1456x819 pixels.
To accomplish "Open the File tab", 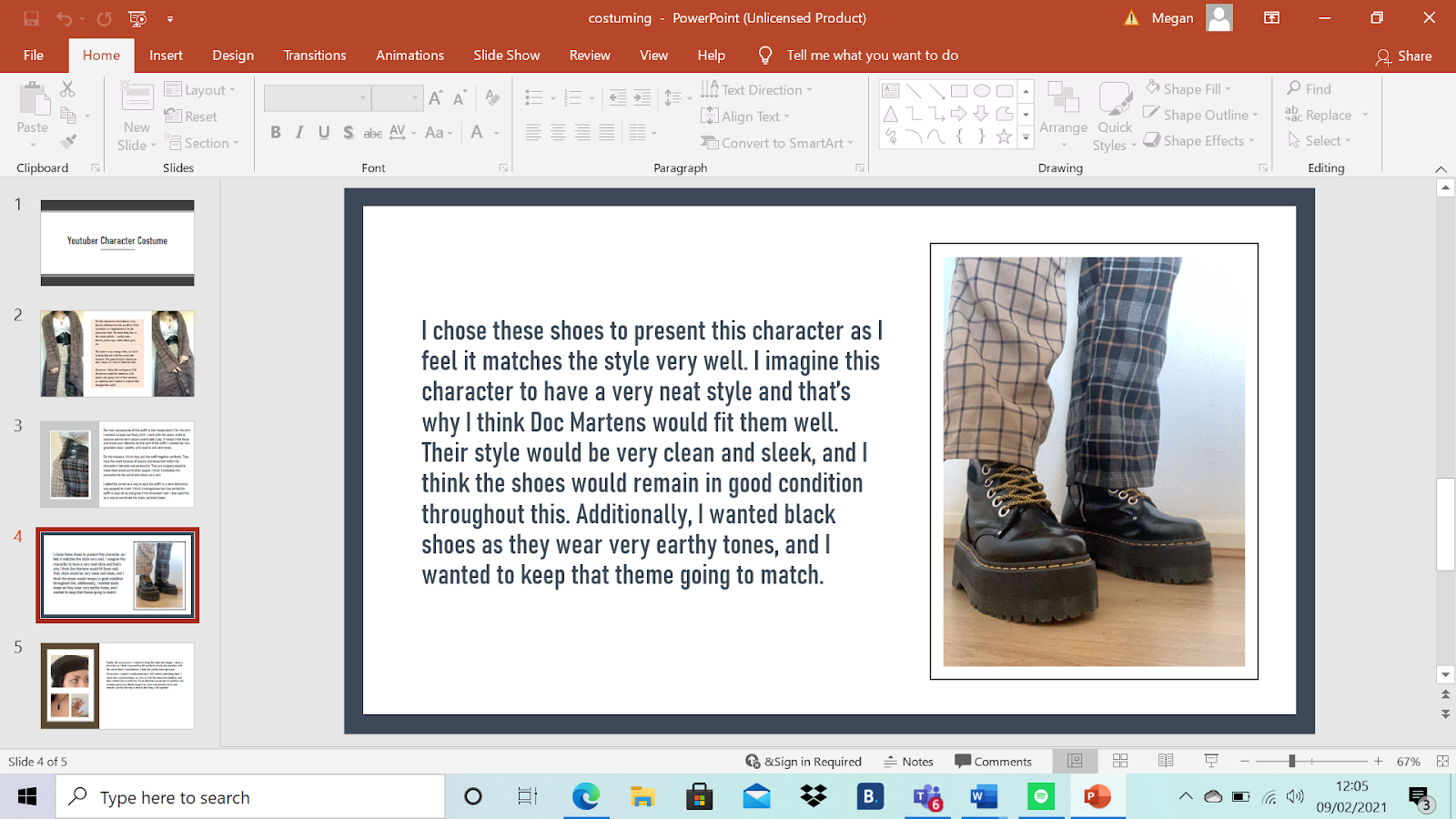I will tap(34, 56).
